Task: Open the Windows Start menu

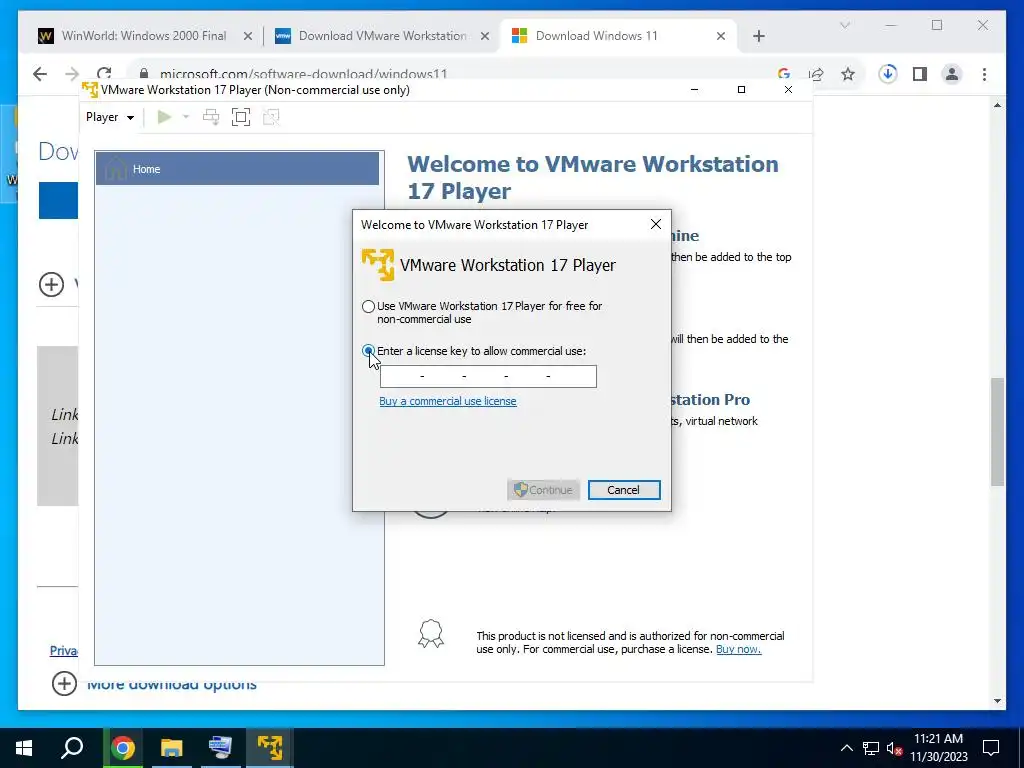Action: [24, 748]
